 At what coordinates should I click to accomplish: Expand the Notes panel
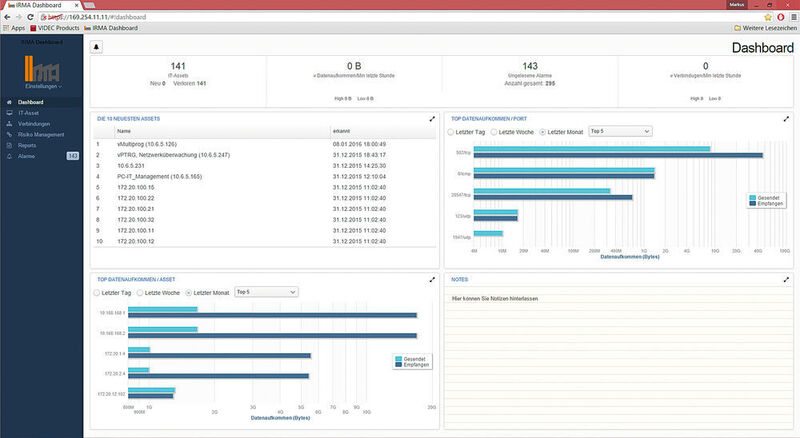pos(786,280)
